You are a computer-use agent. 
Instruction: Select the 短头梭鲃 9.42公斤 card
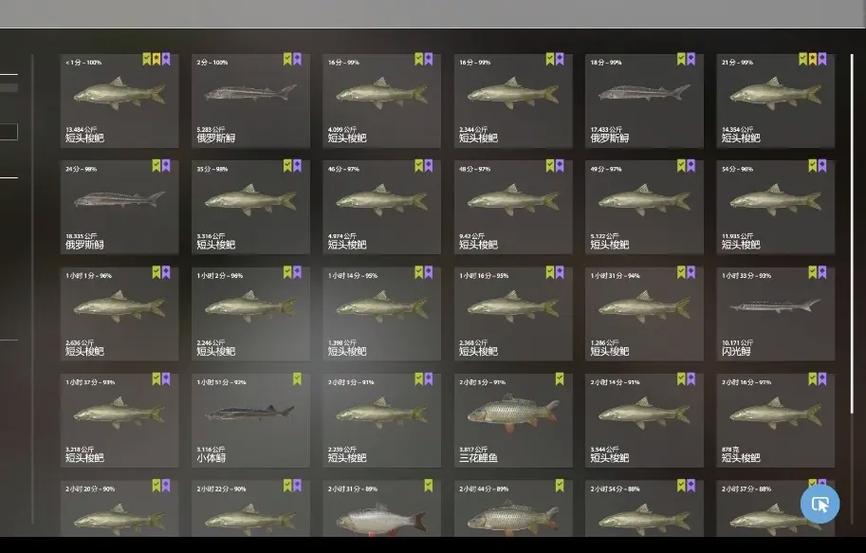513,207
